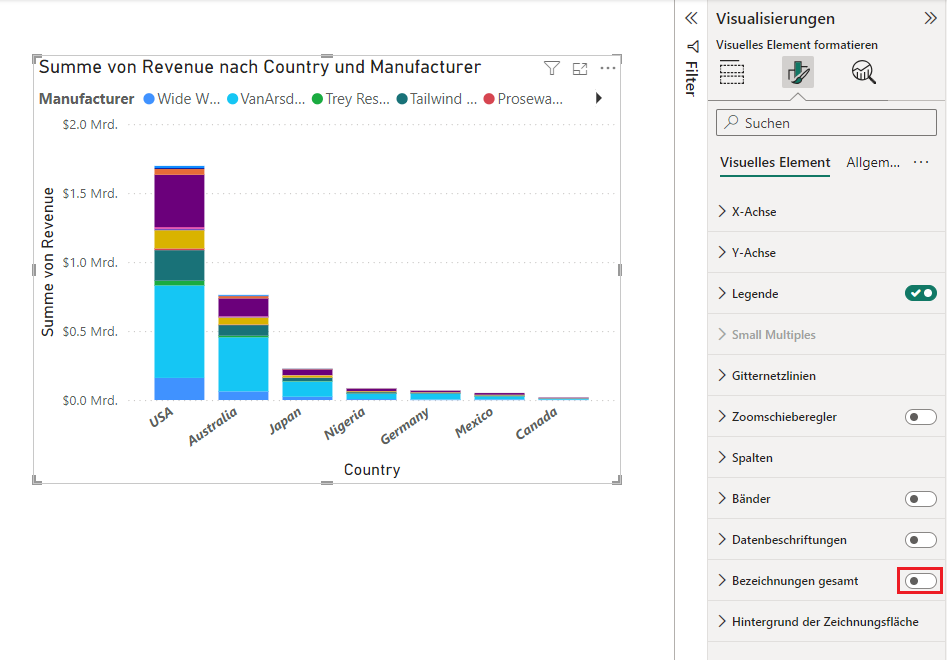
Task: Enable the Zoomschieberegler toggle
Action: 920,417
